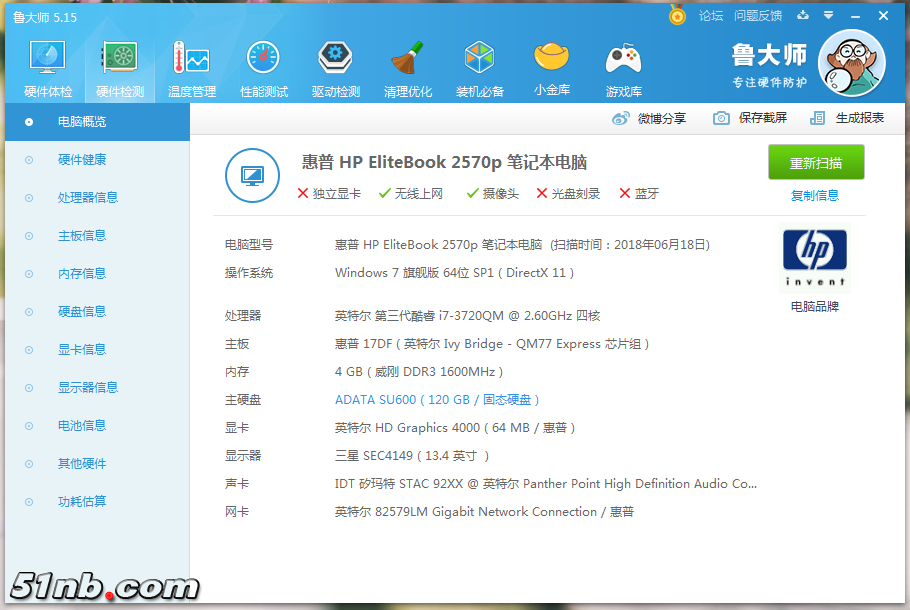Viewport: 910px width, 610px height.
Task: Share via 微博分享 in the toolbar
Action: pyautogui.click(x=649, y=118)
